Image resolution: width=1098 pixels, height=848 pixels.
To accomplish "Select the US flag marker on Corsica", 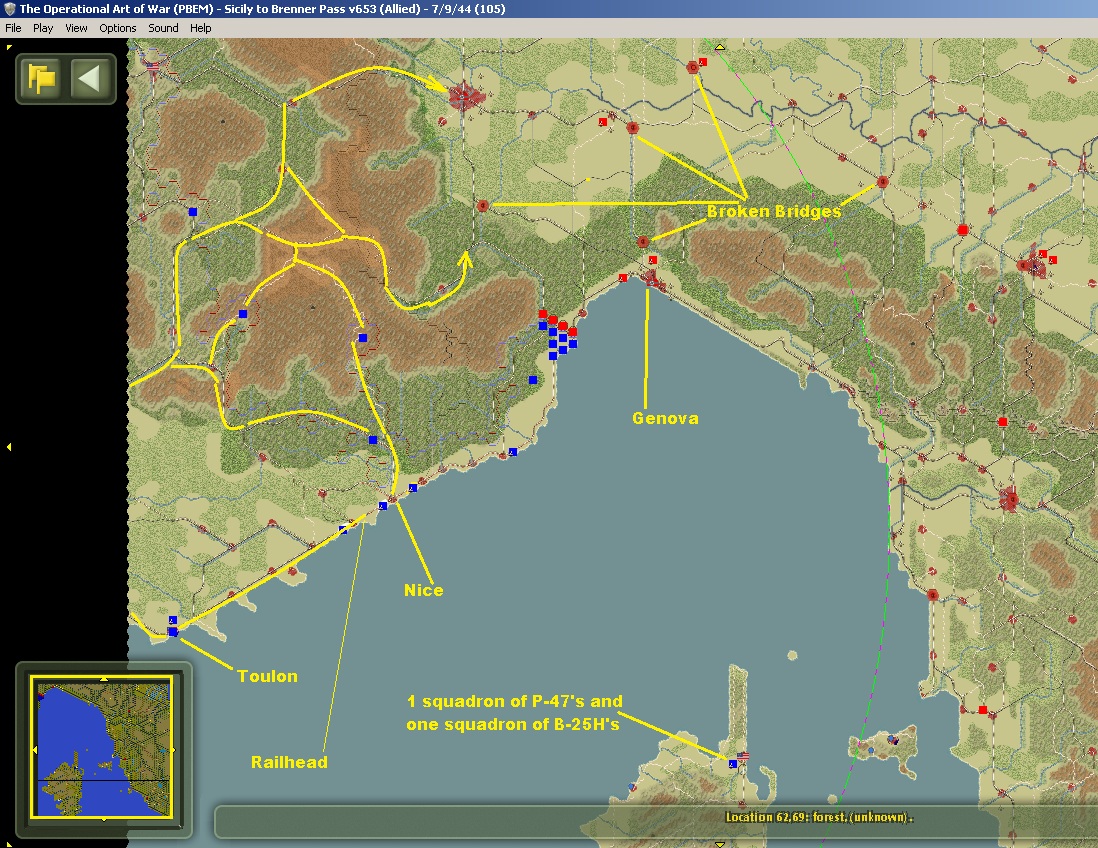I will pyautogui.click(x=743, y=756).
